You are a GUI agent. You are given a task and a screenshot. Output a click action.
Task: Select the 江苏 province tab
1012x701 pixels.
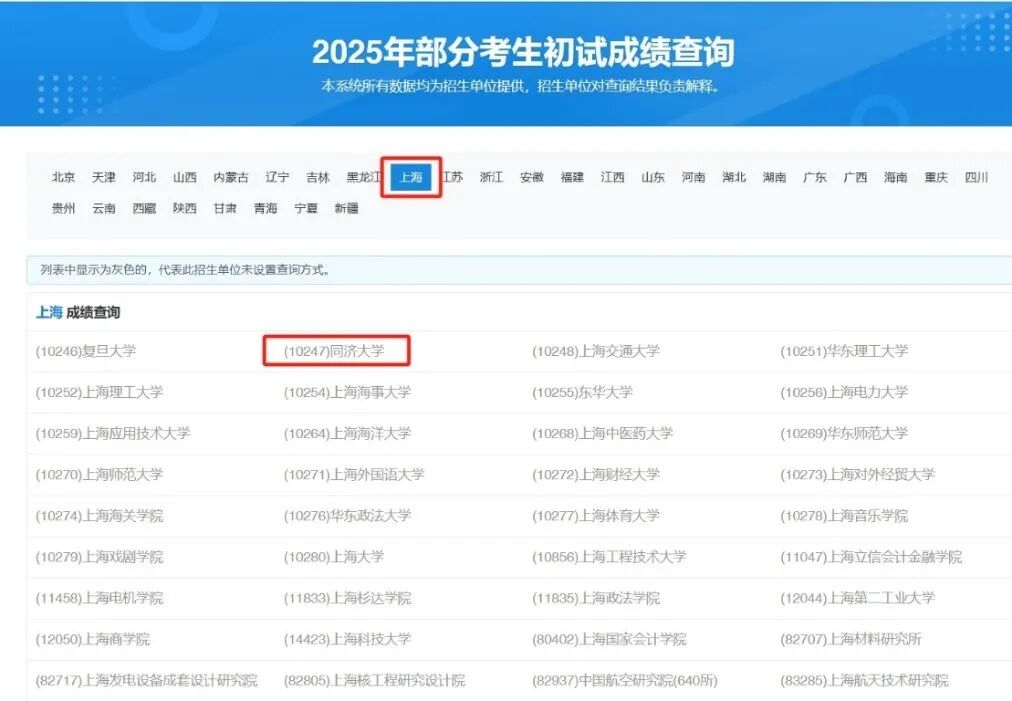[x=452, y=177]
